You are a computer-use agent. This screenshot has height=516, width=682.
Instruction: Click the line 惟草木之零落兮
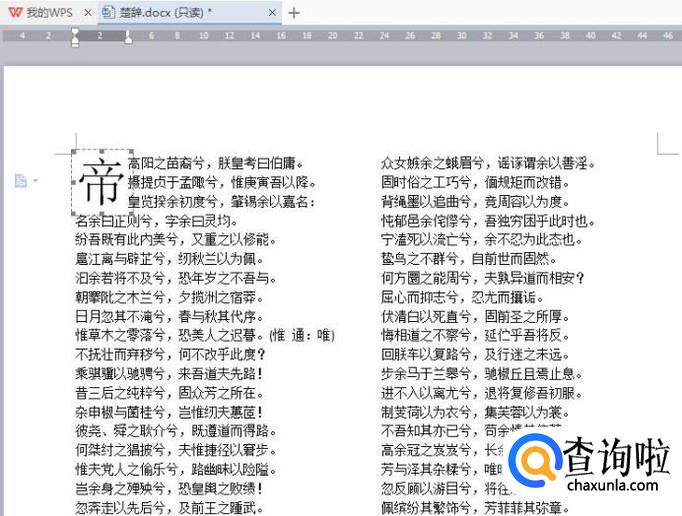pos(120,335)
